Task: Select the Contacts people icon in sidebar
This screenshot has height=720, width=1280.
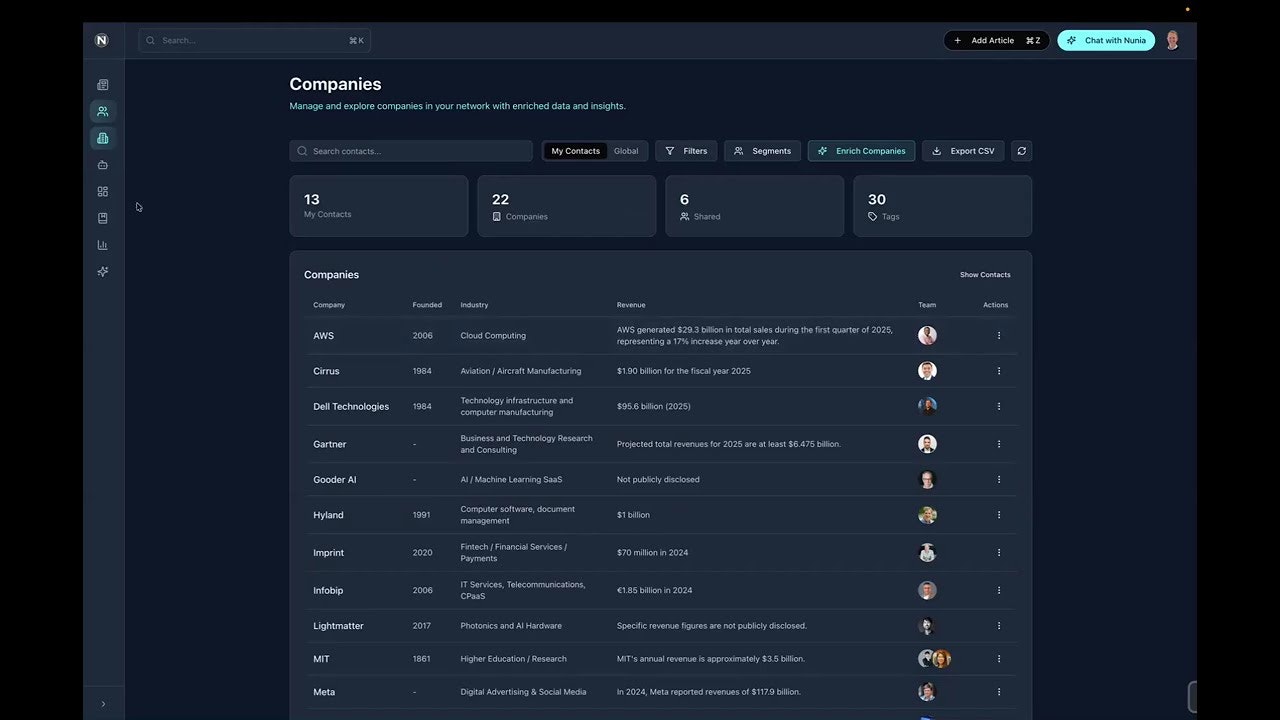Action: click(x=102, y=111)
